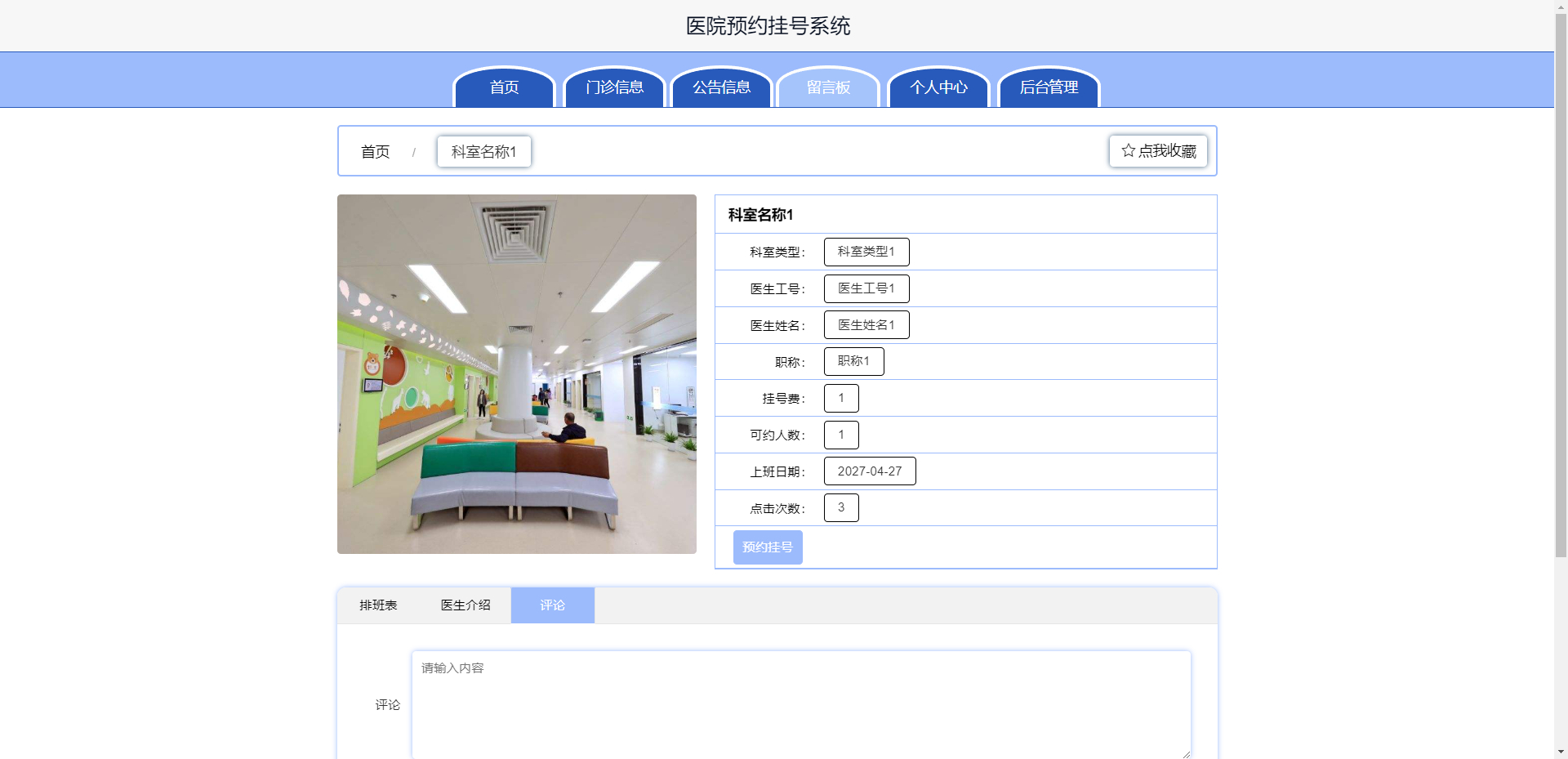Click the hospital corridor photo
The width and height of the screenshot is (1568, 759).
pos(517,374)
